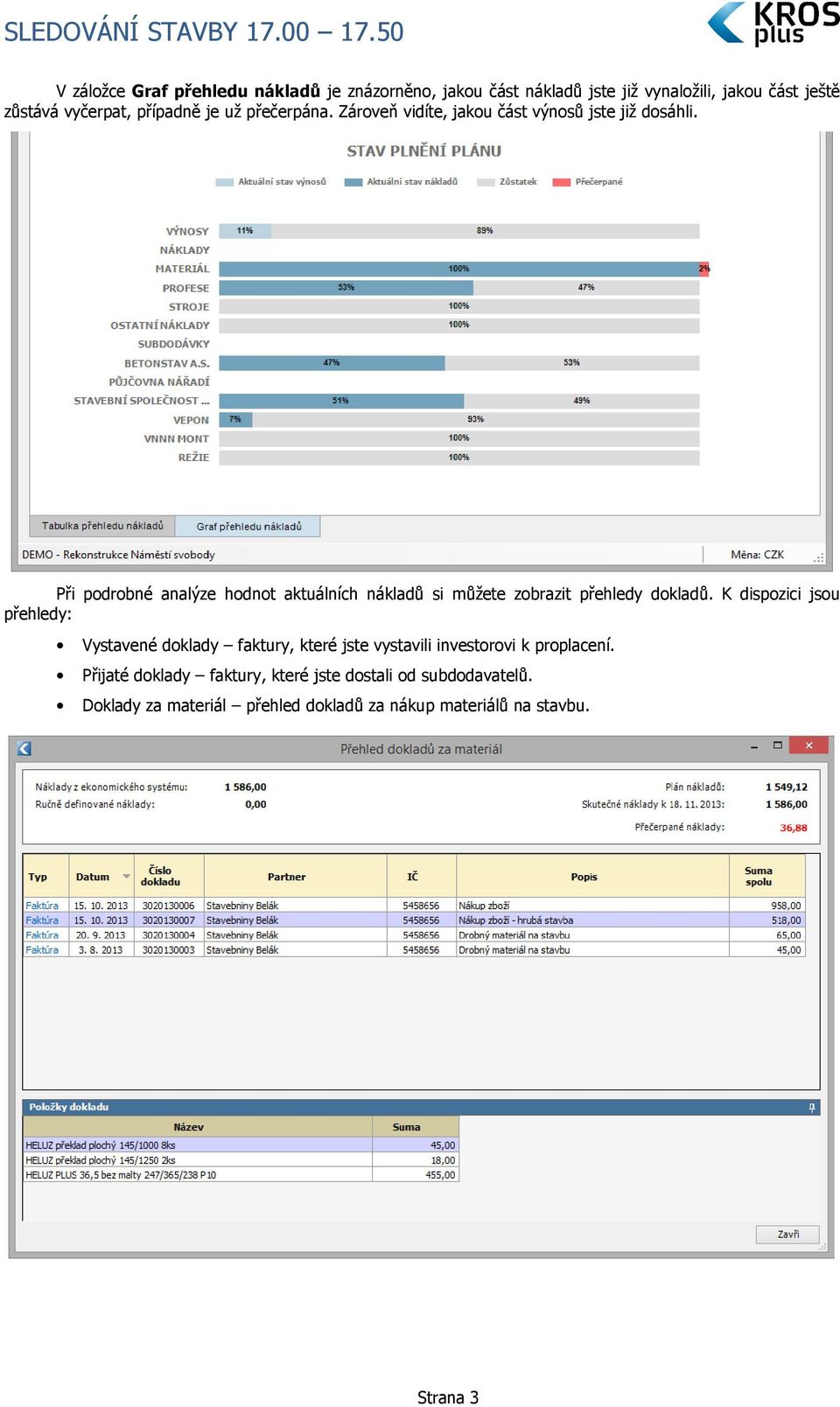
Task: Click the KROS plus logo
Action: click(773, 24)
